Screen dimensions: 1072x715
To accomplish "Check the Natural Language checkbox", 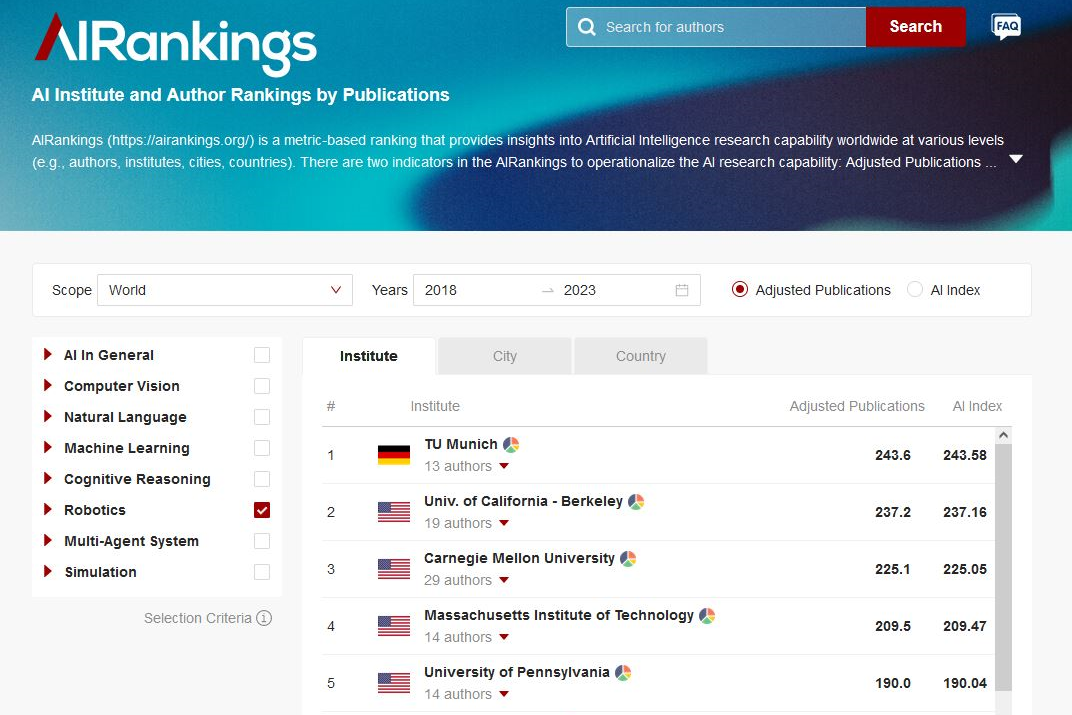I will [262, 417].
